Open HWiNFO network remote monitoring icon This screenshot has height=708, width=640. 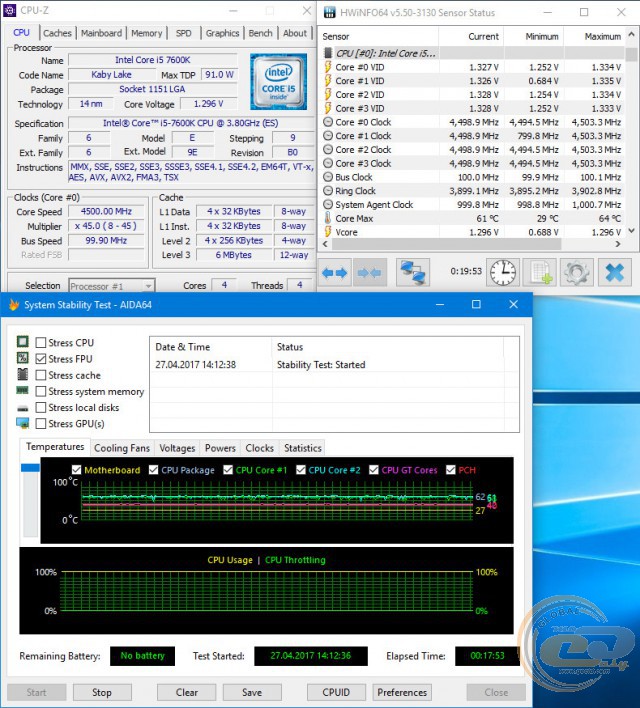pos(413,273)
